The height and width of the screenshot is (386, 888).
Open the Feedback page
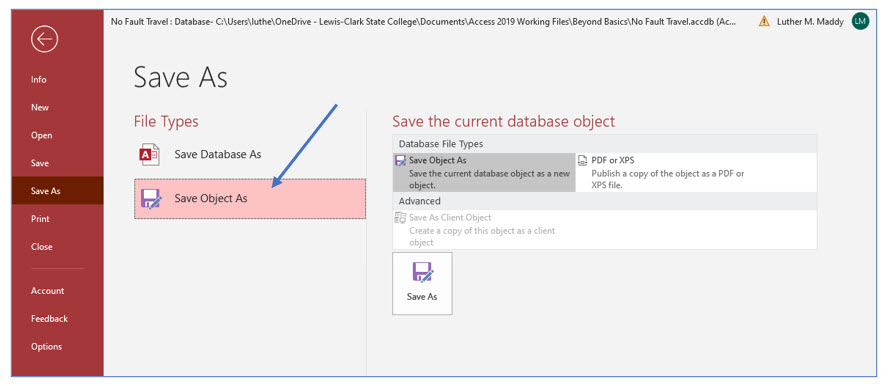point(49,319)
